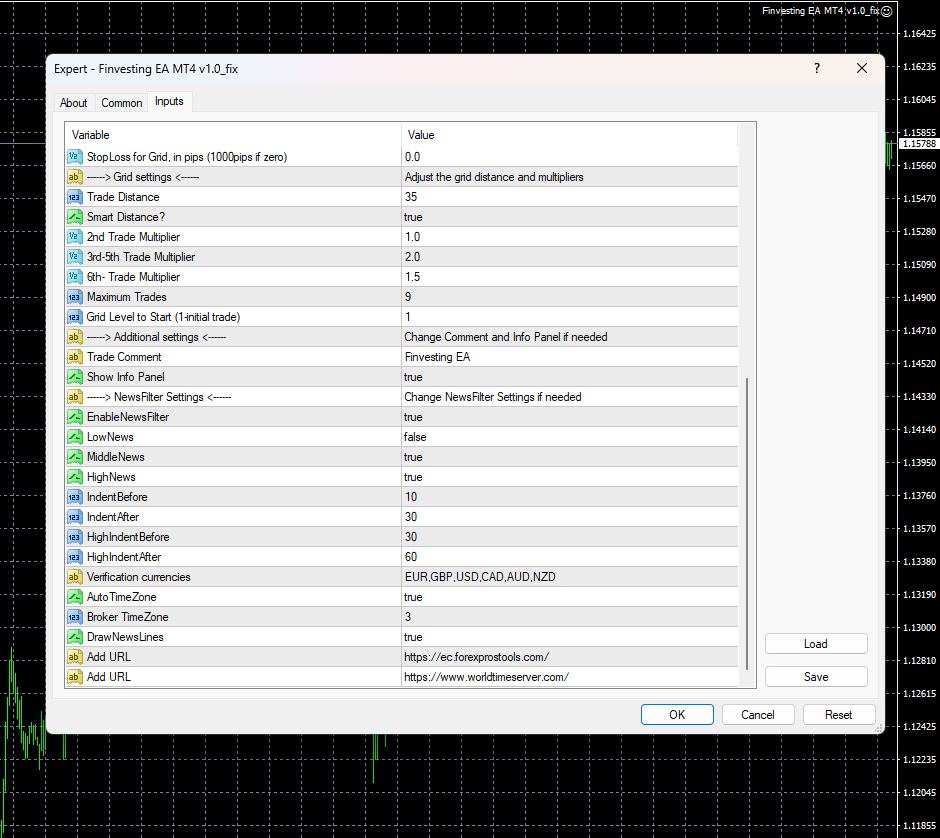
Task: Click the DrawNewsLines boolean icon
Action: click(74, 637)
